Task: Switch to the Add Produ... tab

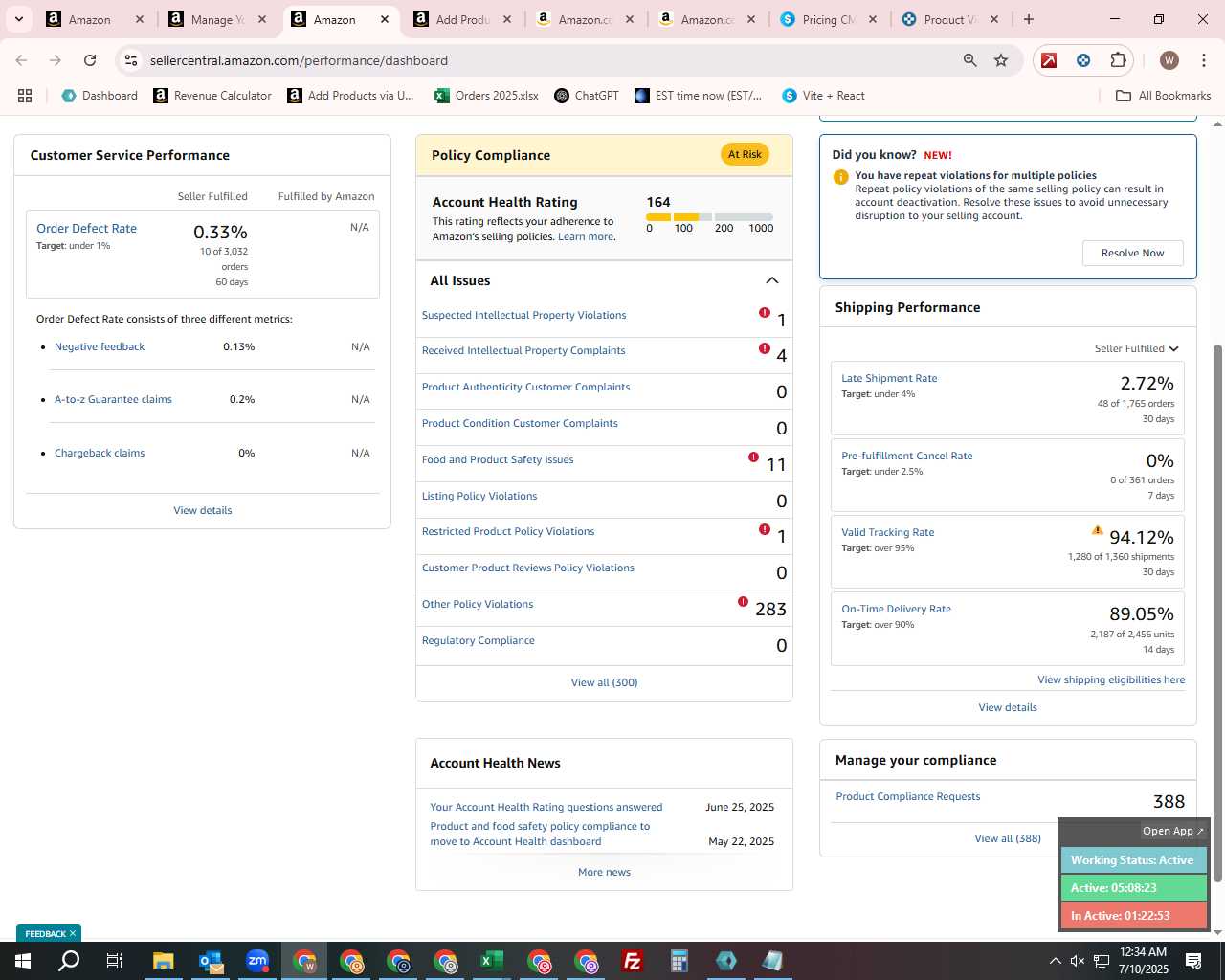Action: (x=464, y=19)
